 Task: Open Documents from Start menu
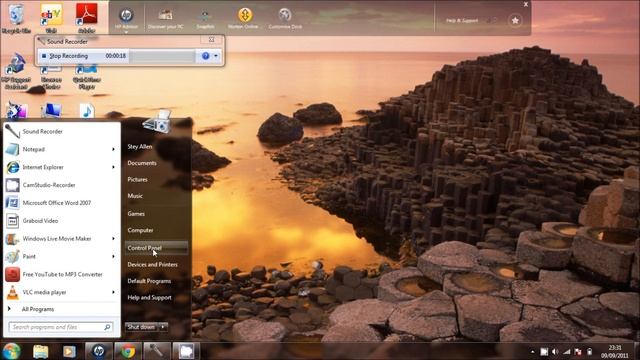142,163
